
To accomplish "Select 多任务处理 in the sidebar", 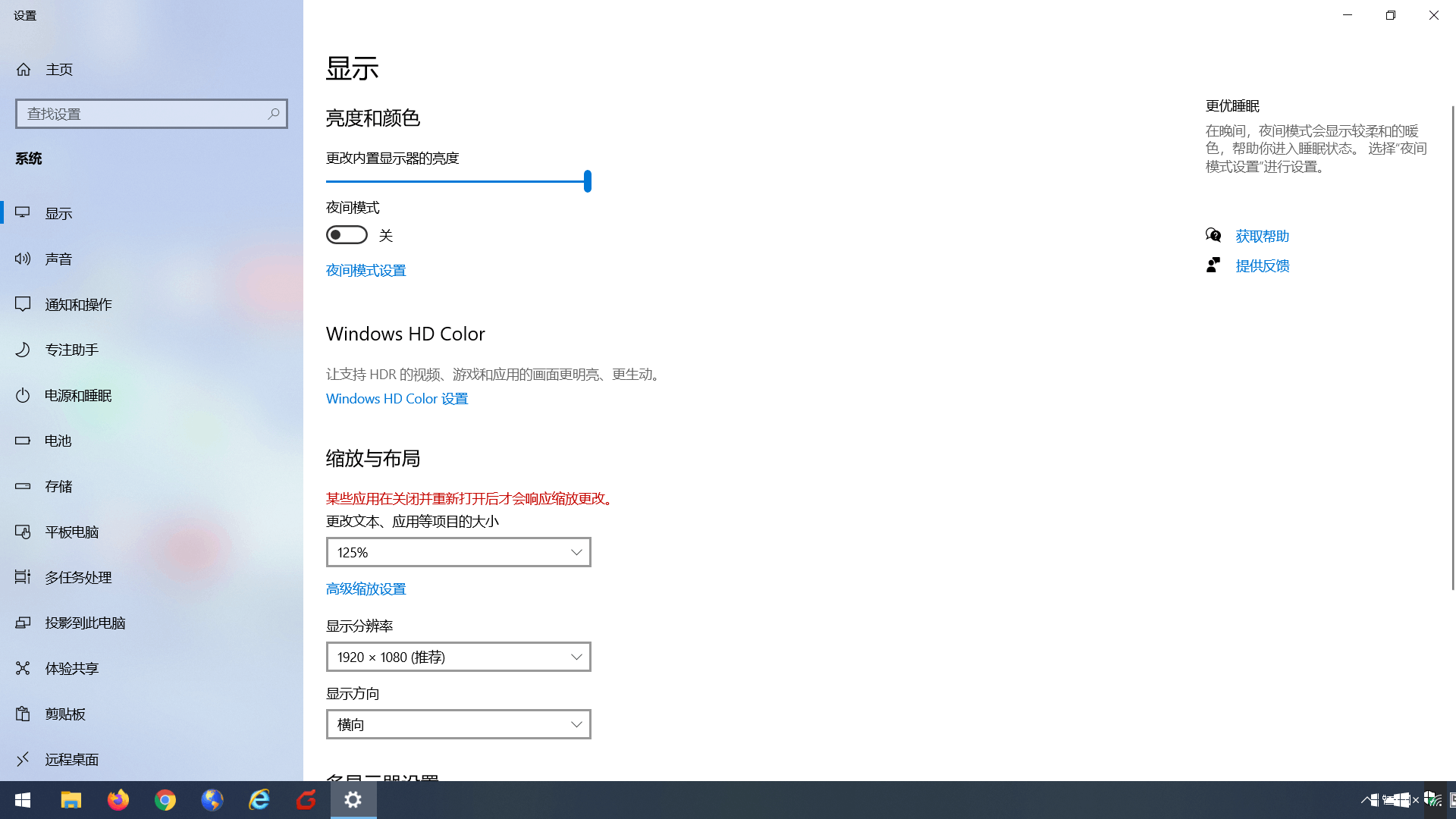I will pyautogui.click(x=78, y=577).
